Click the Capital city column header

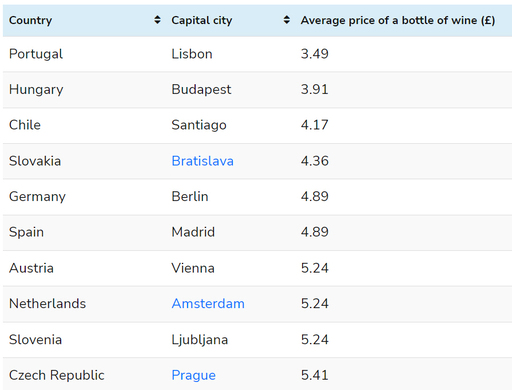(x=202, y=20)
